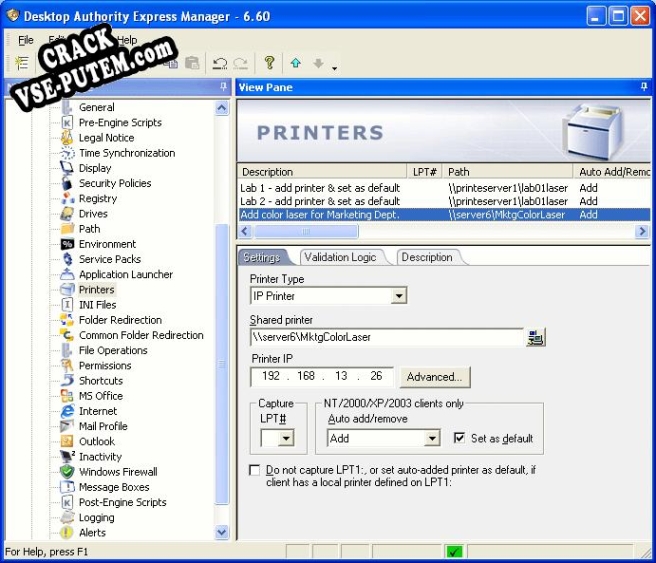Screen dimensions: 656x563
Task: Pin the navigation pane
Action: (223, 87)
